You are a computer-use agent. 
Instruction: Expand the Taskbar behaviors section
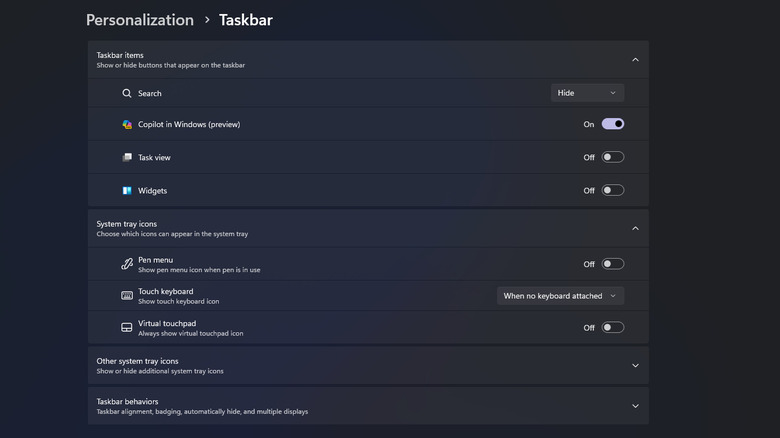click(x=635, y=406)
